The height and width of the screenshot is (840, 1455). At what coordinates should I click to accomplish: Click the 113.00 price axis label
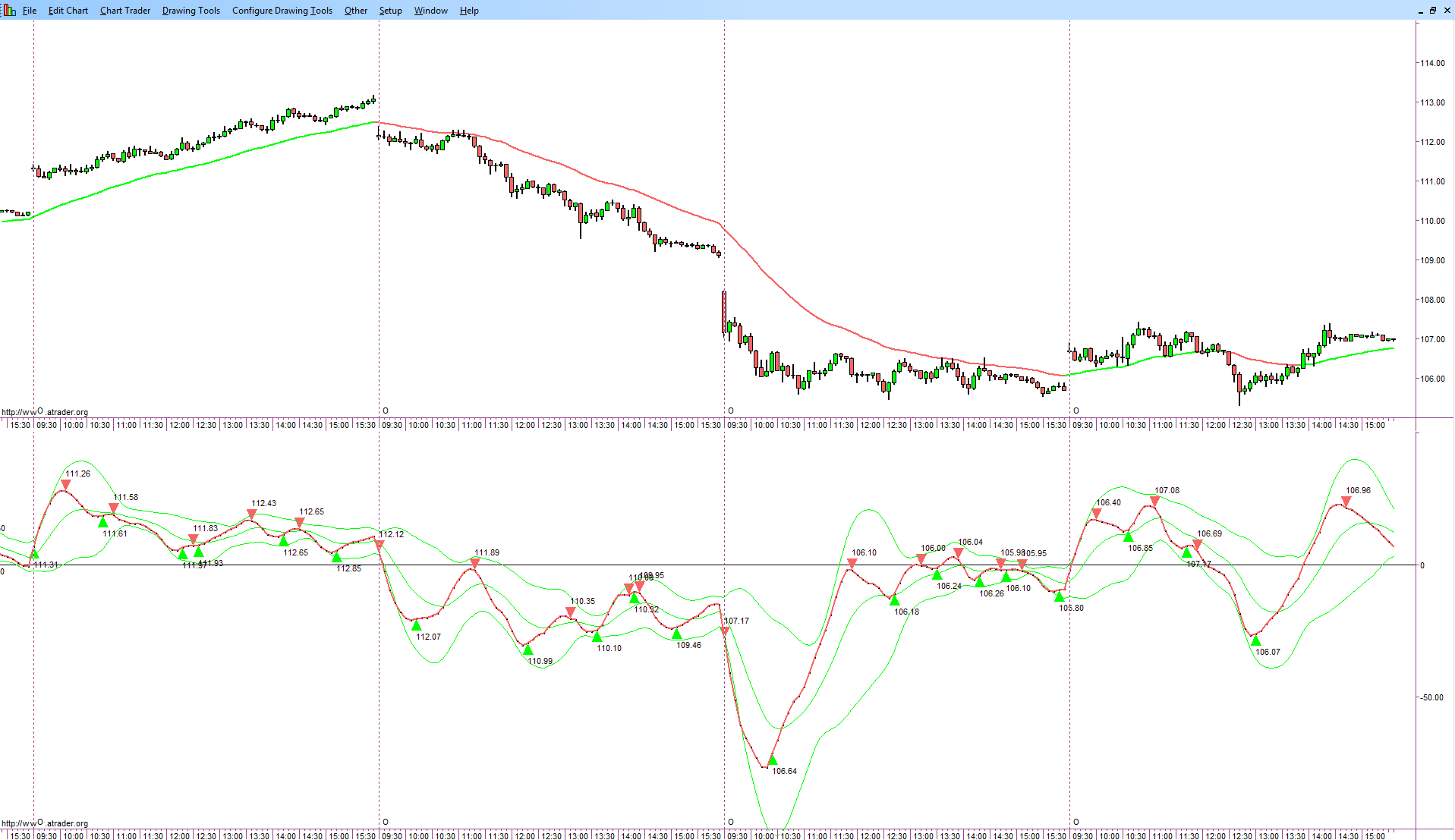click(x=1433, y=103)
